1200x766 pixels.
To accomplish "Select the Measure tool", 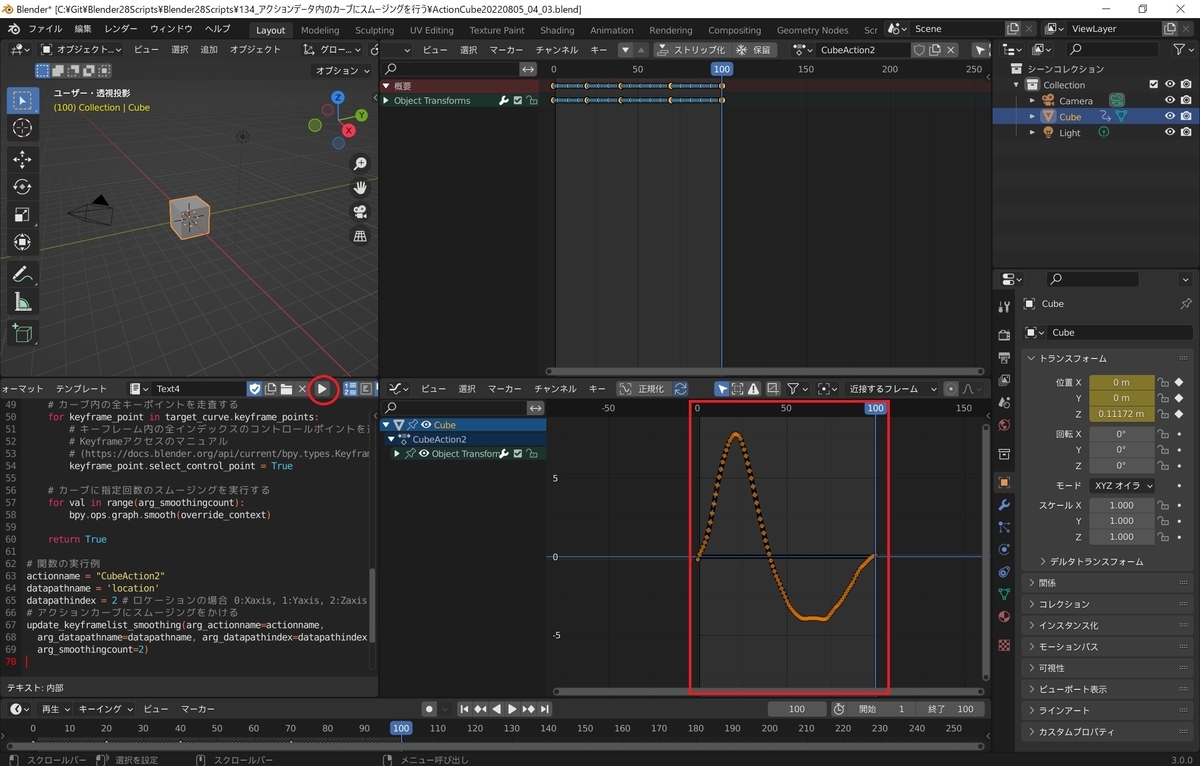I will (x=22, y=302).
